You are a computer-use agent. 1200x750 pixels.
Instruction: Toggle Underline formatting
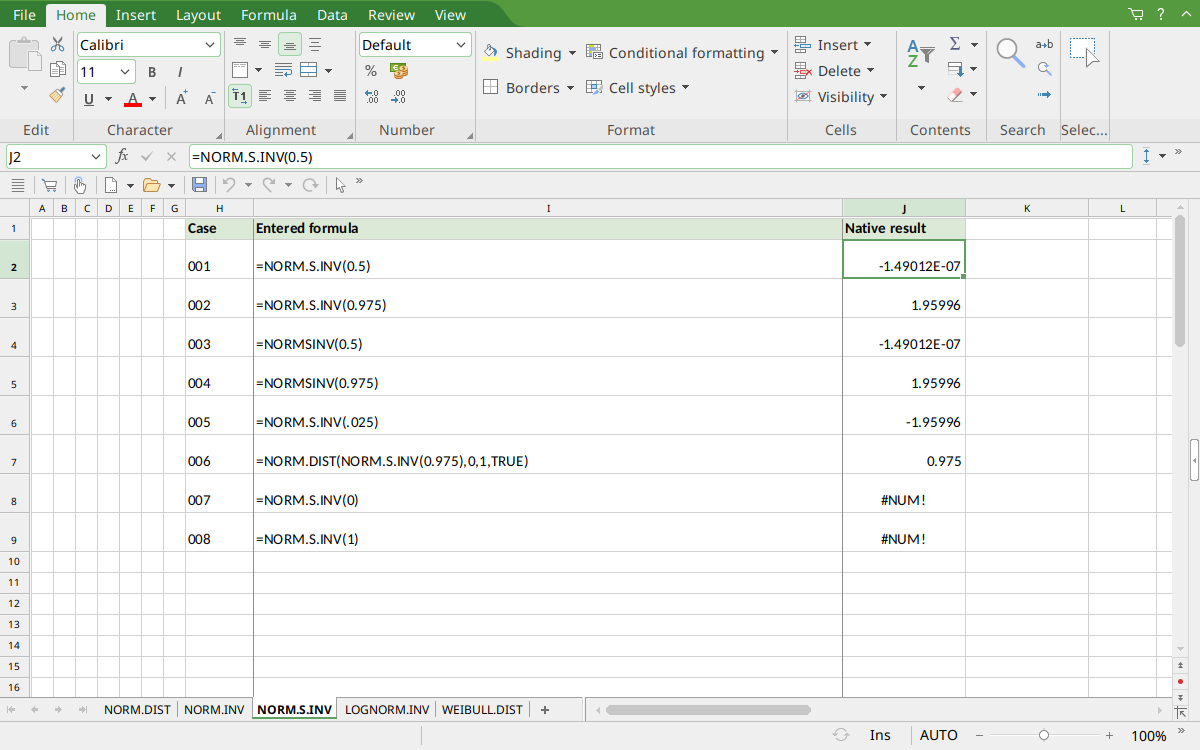[89, 99]
